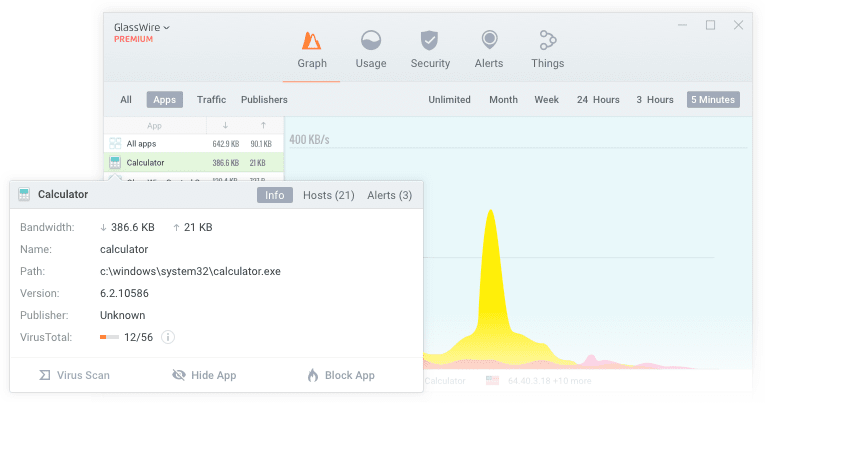The width and height of the screenshot is (855, 459).
Task: Click the Calculator icon in popup header
Action: [x=24, y=195]
